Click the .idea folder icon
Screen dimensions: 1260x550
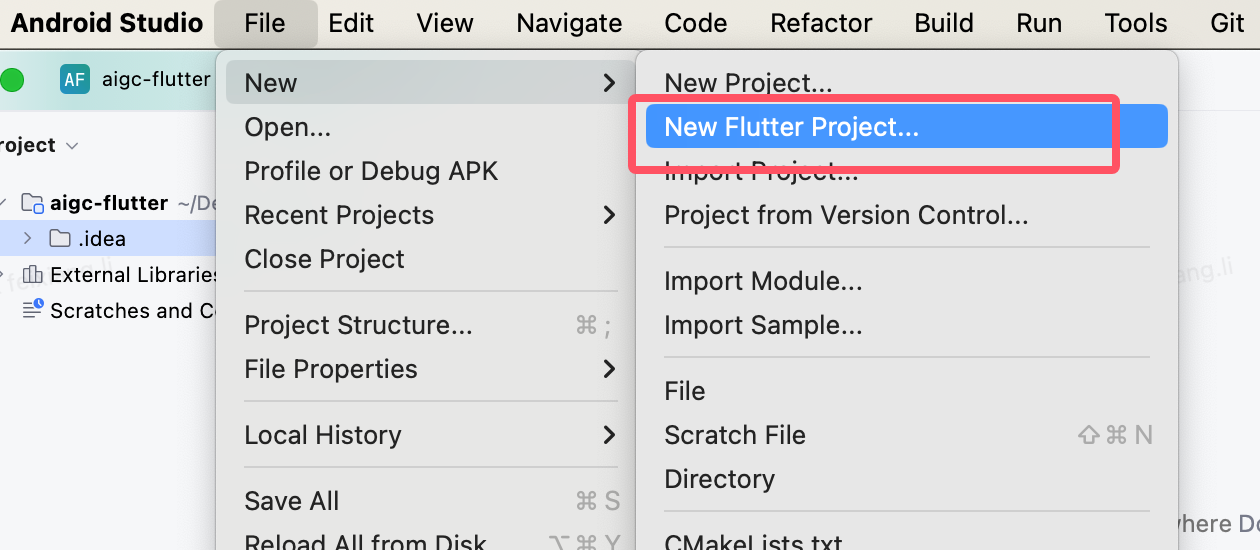coord(60,239)
